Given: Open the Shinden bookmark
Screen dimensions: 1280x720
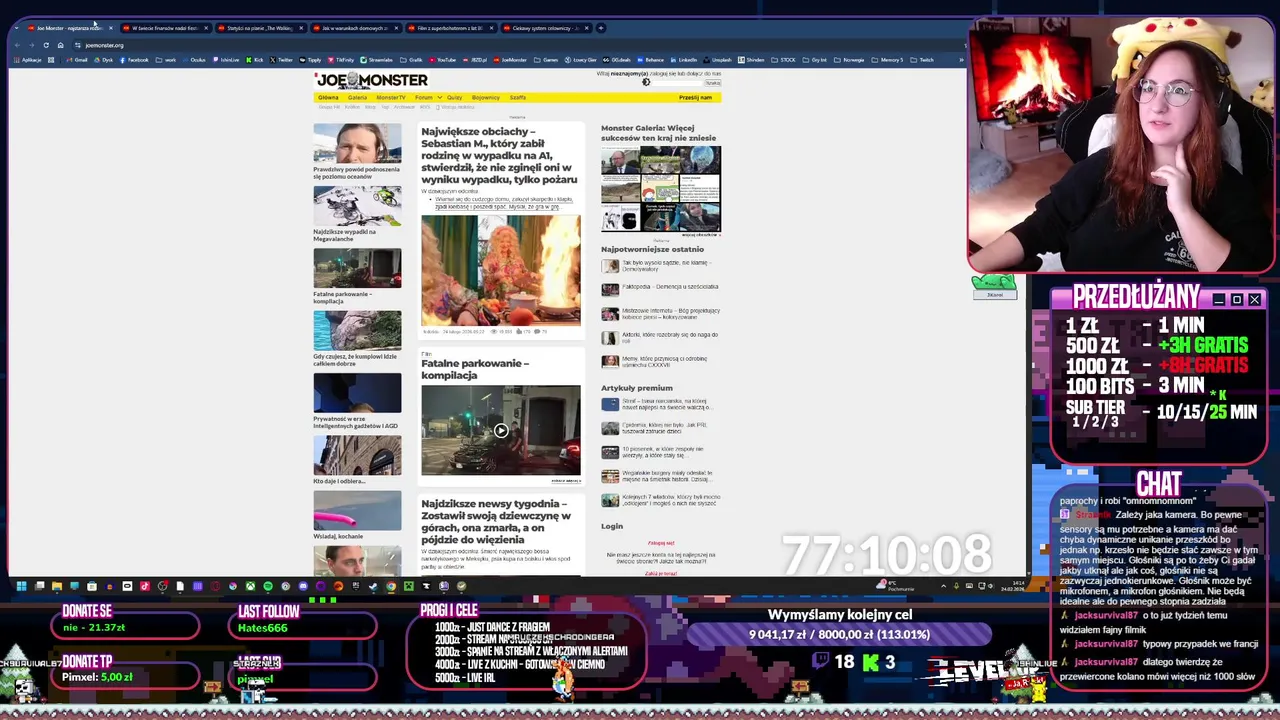Looking at the screenshot, I should [x=751, y=60].
